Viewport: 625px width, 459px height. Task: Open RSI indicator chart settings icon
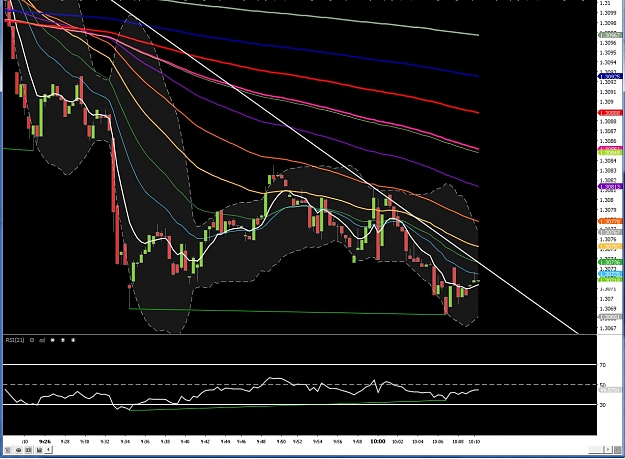point(42,340)
